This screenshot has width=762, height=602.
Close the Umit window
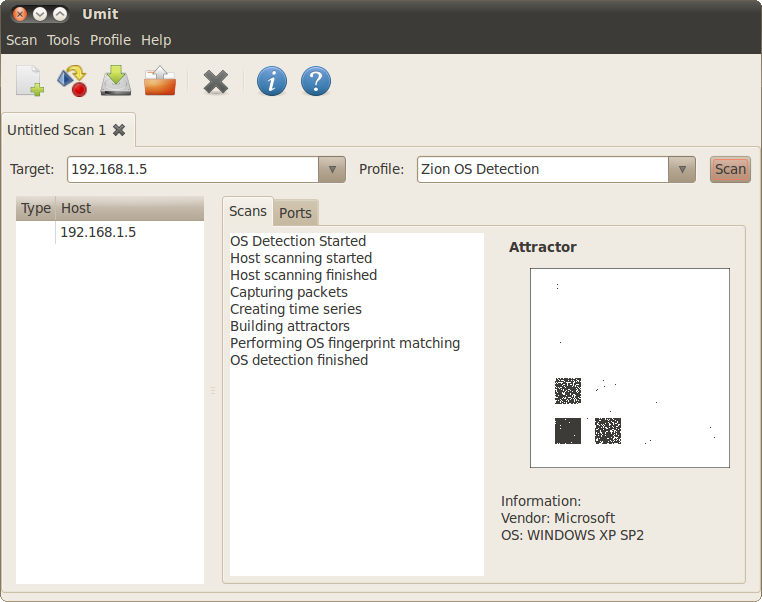click(x=19, y=14)
